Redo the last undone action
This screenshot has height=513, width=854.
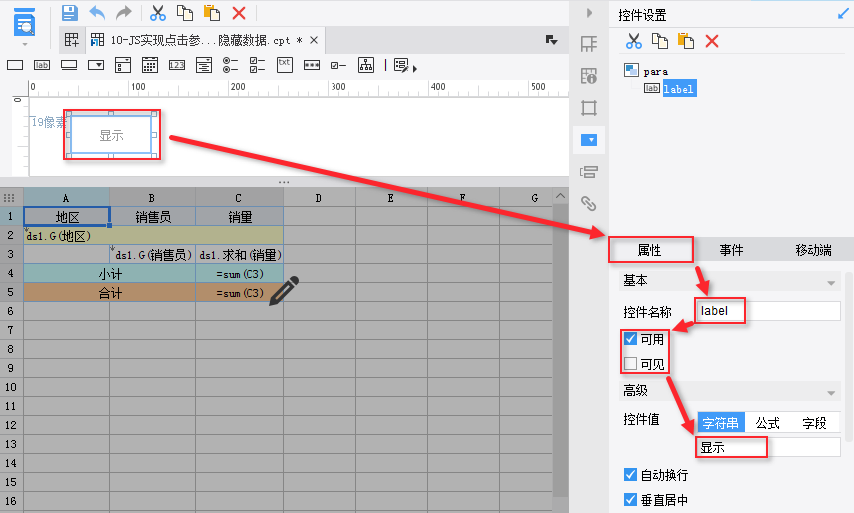pos(124,13)
